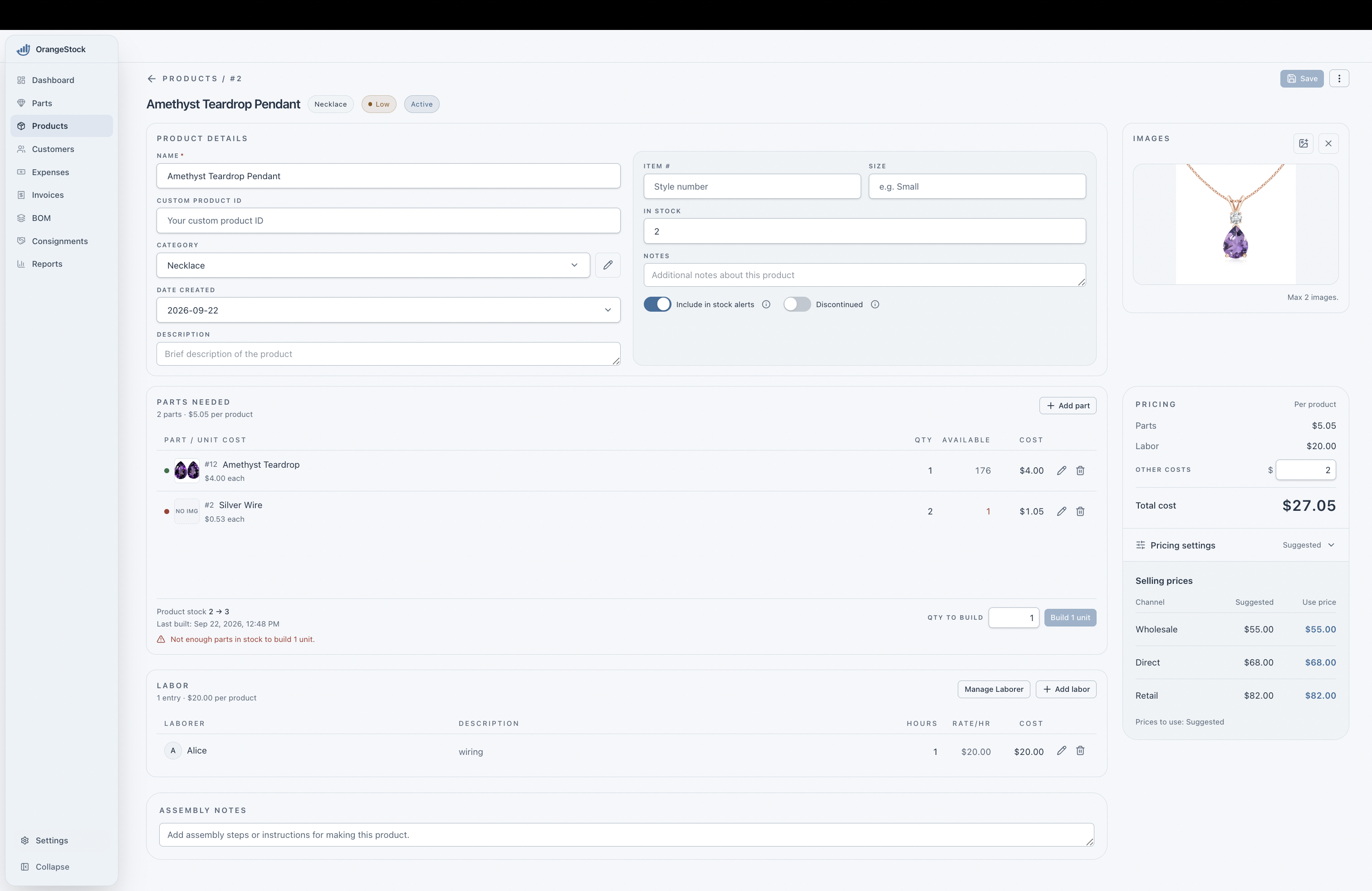1372x891 pixels.
Task: Click the pencil icon to edit categories
Action: [x=608, y=265]
